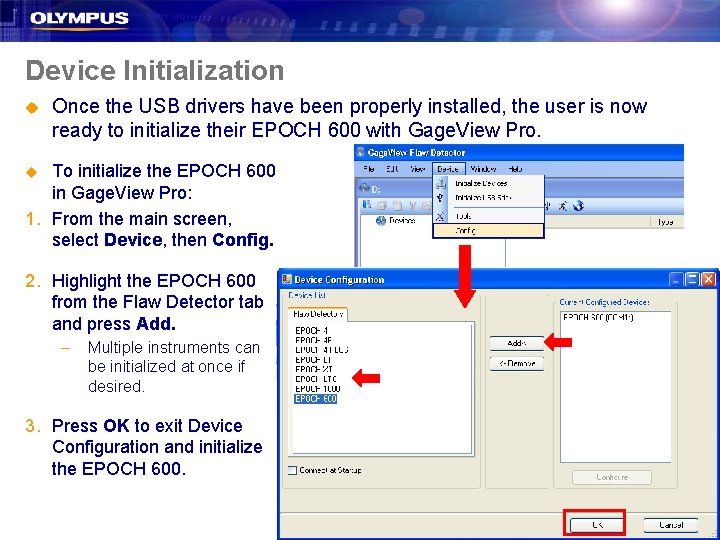Open the Edit menu in GageView
The height and width of the screenshot is (540, 720).
pos(392,169)
